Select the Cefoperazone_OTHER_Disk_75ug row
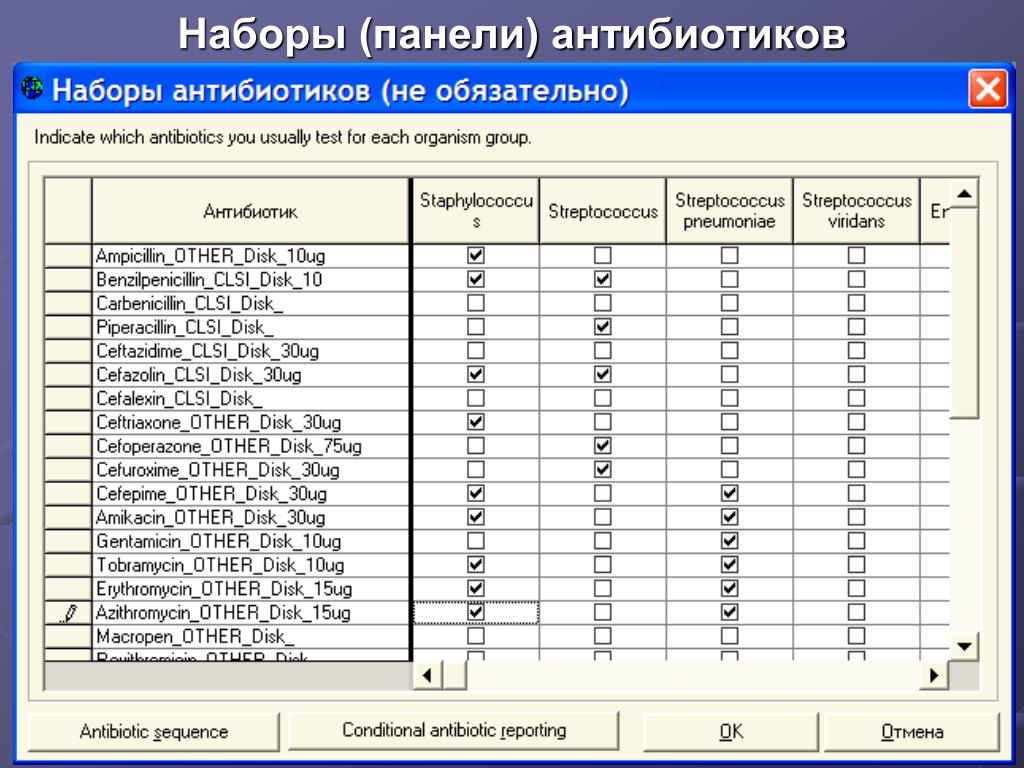Image resolution: width=1024 pixels, height=768 pixels. pos(251,447)
